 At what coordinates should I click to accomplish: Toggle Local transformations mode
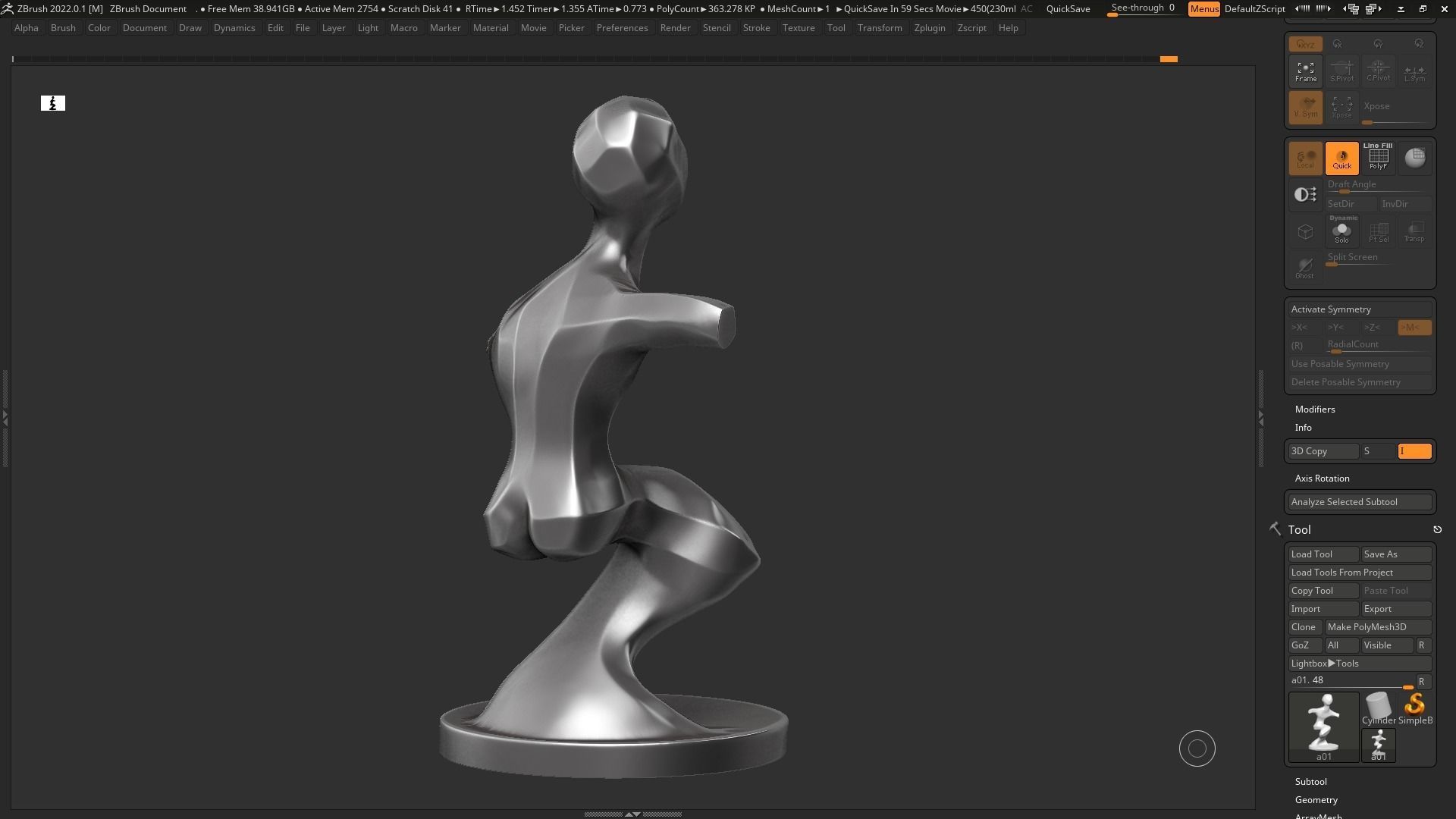click(1305, 158)
